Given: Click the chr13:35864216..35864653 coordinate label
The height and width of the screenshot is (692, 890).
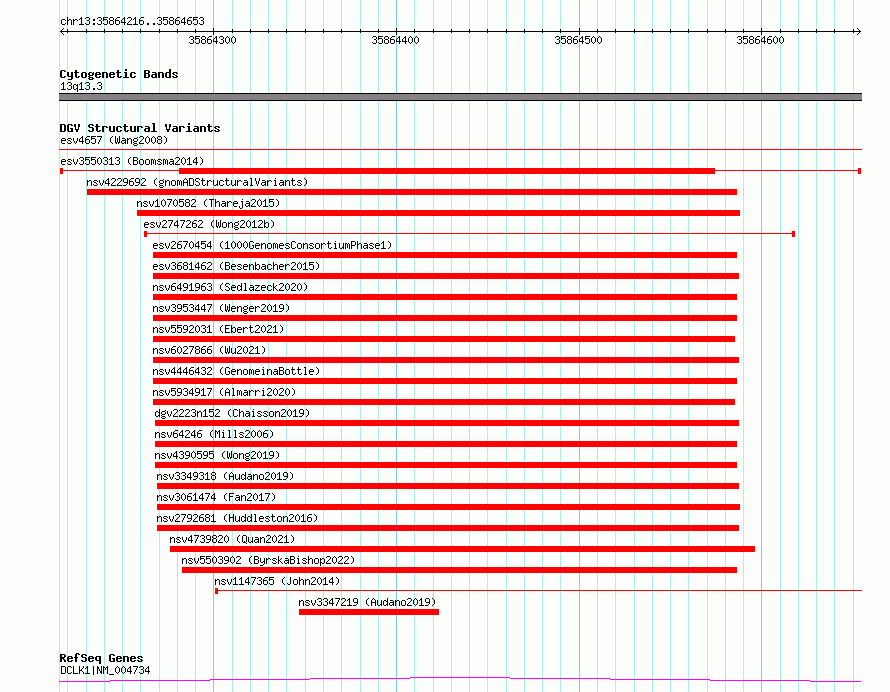Looking at the screenshot, I should tap(132, 22).
